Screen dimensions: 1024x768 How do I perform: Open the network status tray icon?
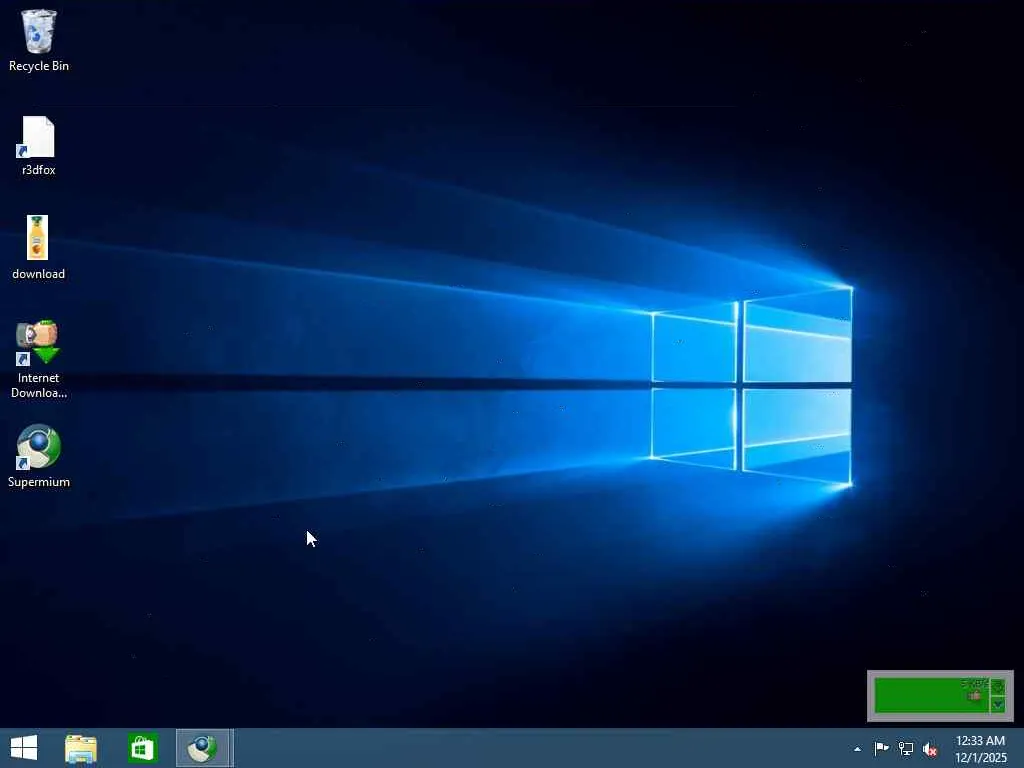click(x=906, y=748)
